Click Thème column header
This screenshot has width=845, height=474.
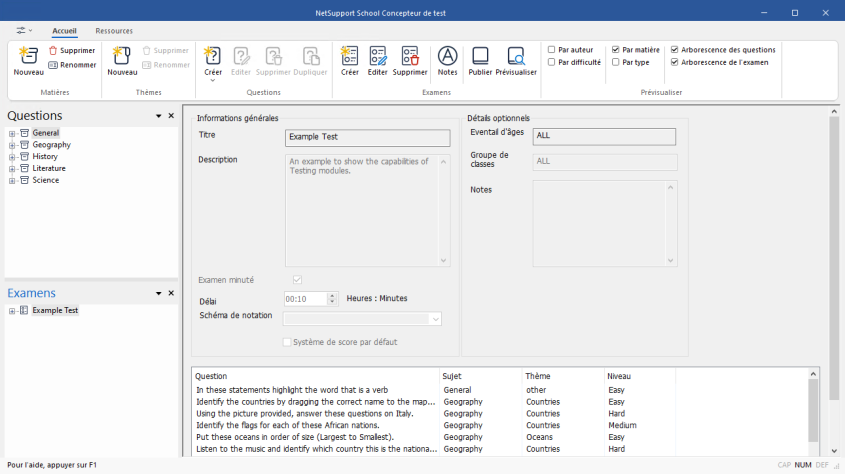564,376
